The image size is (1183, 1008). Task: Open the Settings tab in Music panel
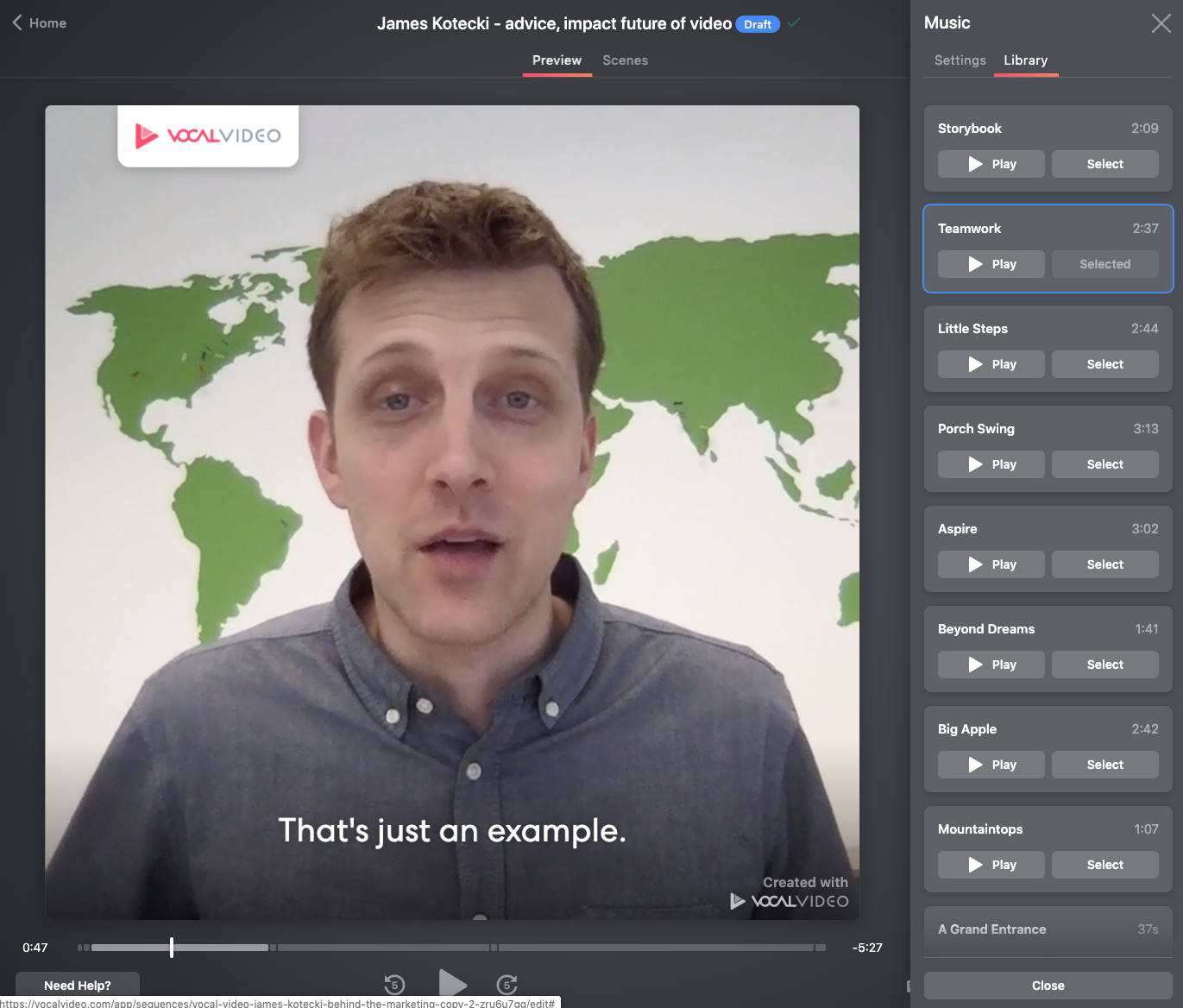point(960,60)
